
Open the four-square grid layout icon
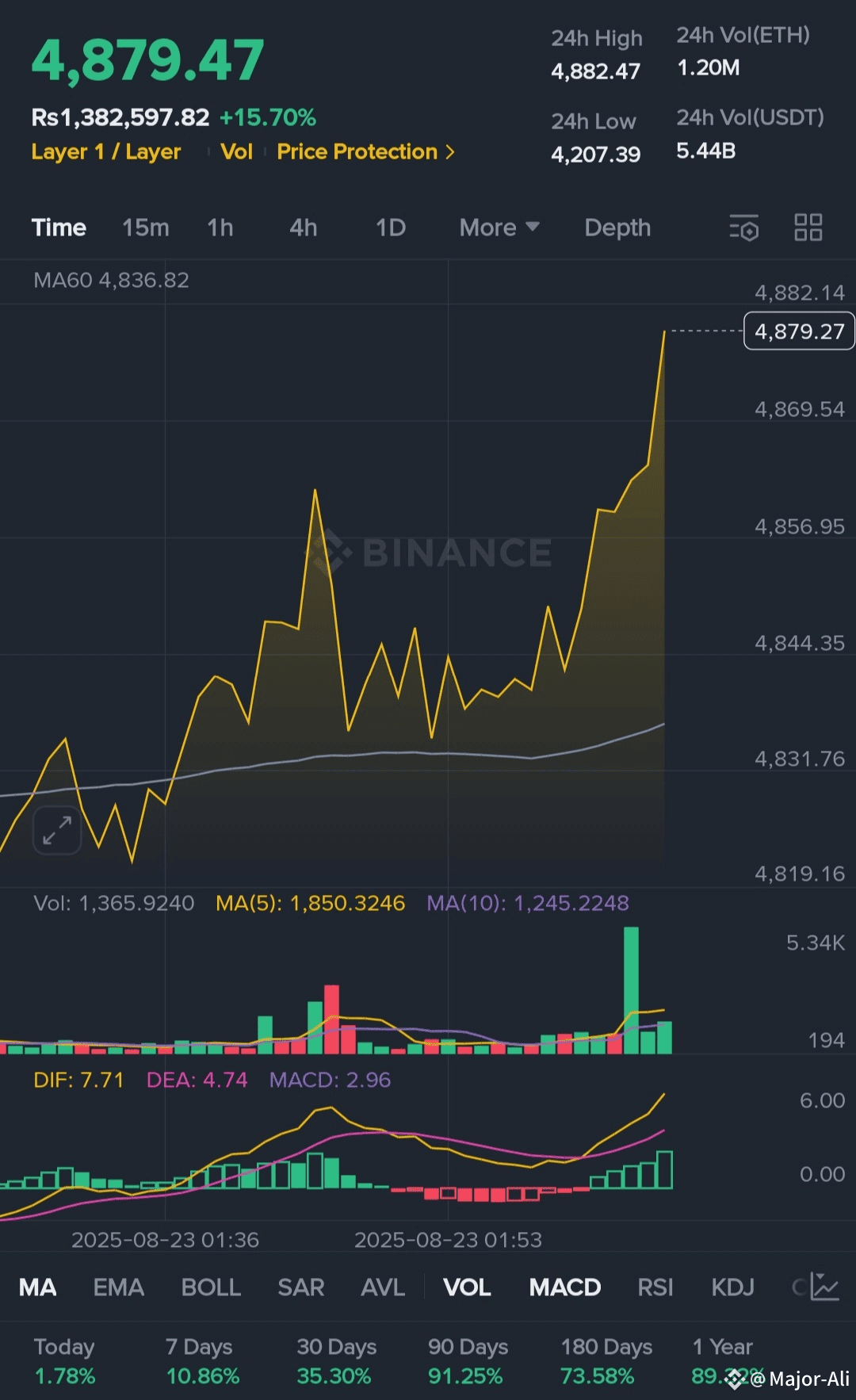(x=808, y=228)
